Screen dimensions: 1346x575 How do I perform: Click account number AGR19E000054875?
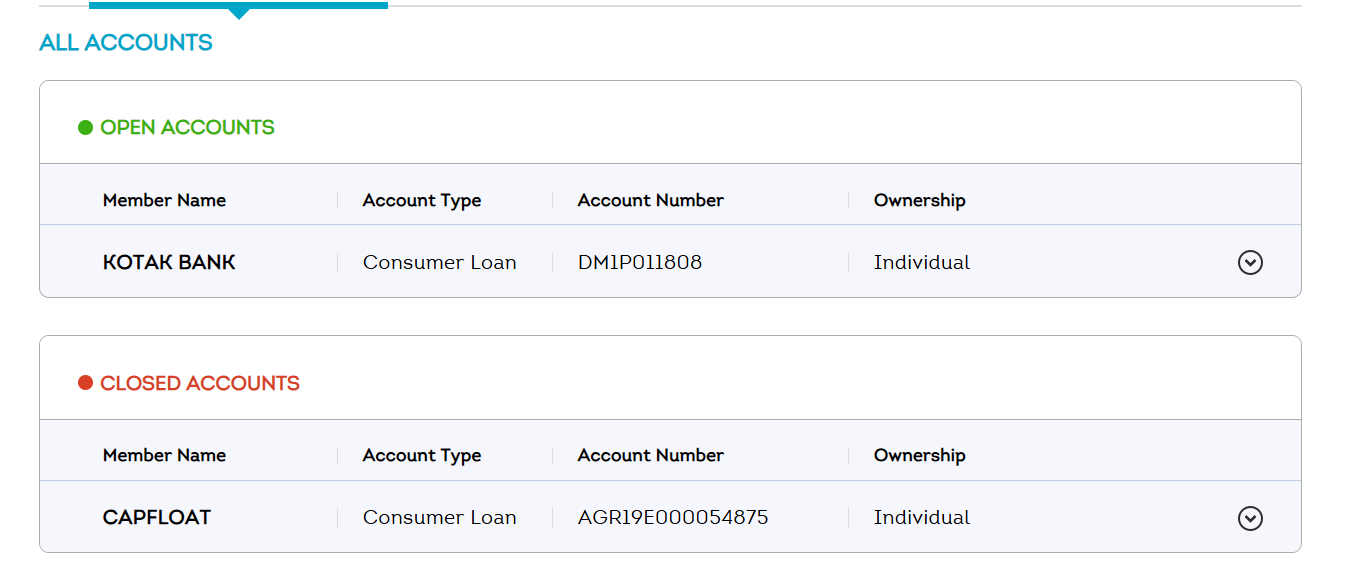[673, 518]
